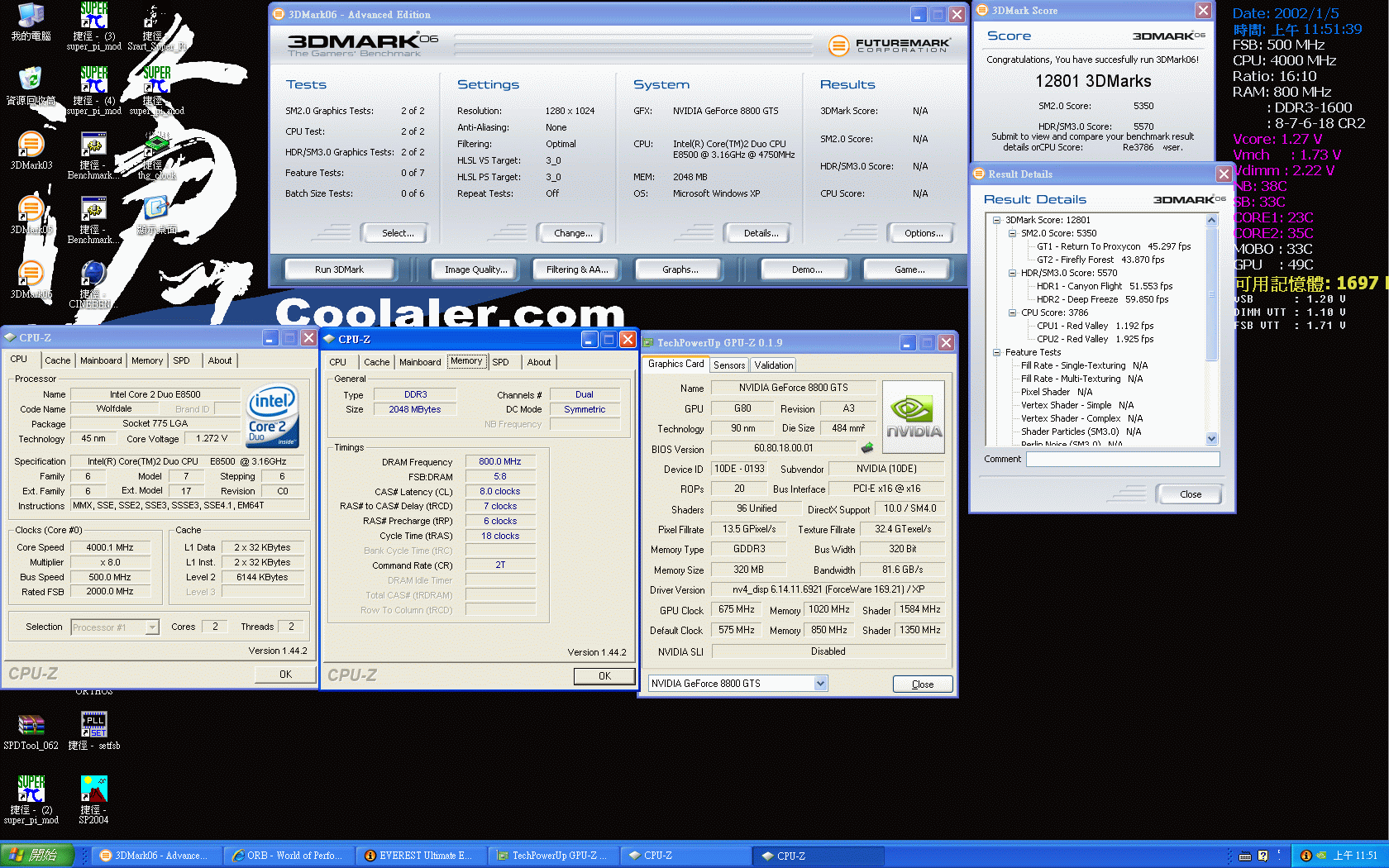The image size is (1389, 868).
Task: Select GT1 - Return To Proxycon result row
Action: tap(1114, 246)
